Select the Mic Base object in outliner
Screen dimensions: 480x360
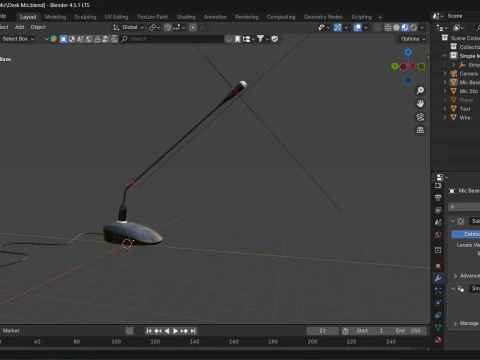(469, 82)
